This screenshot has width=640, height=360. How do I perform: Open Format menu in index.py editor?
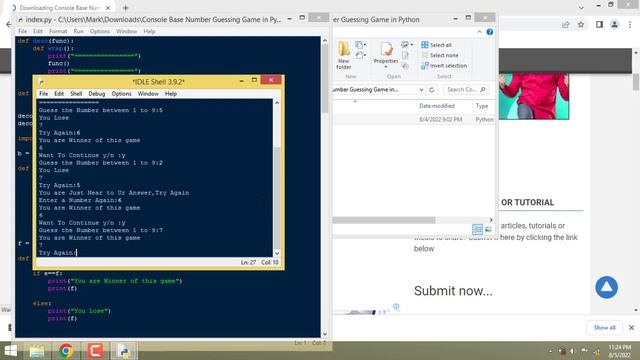tap(58, 31)
